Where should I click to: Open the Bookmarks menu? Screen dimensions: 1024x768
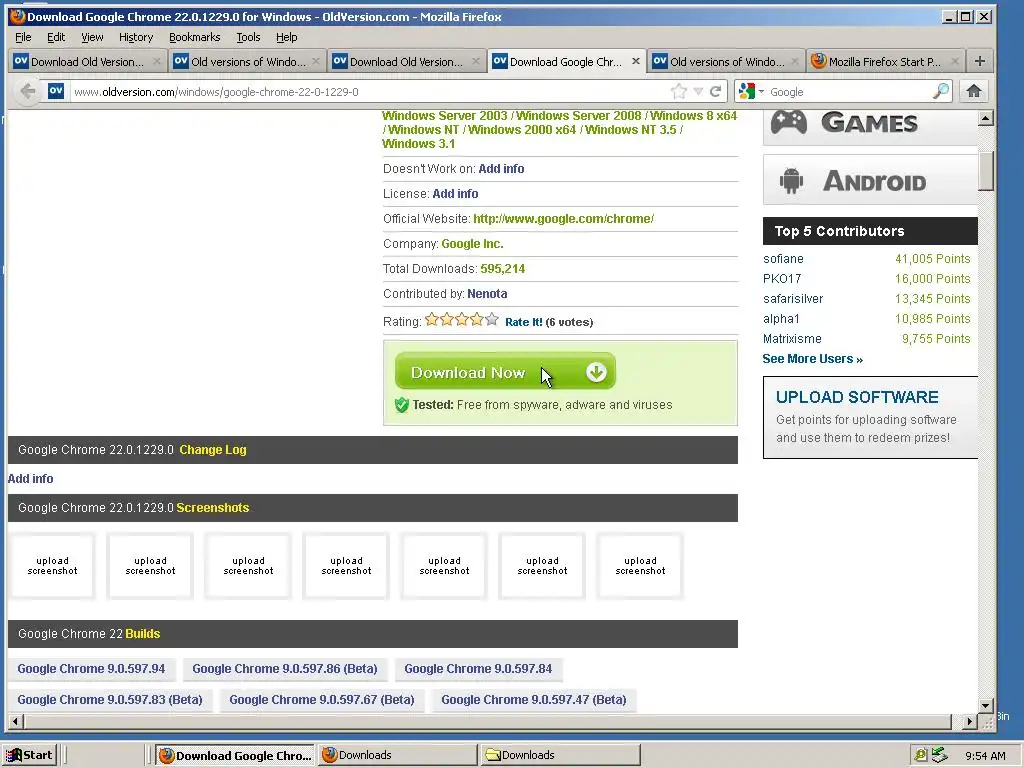pyautogui.click(x=195, y=37)
